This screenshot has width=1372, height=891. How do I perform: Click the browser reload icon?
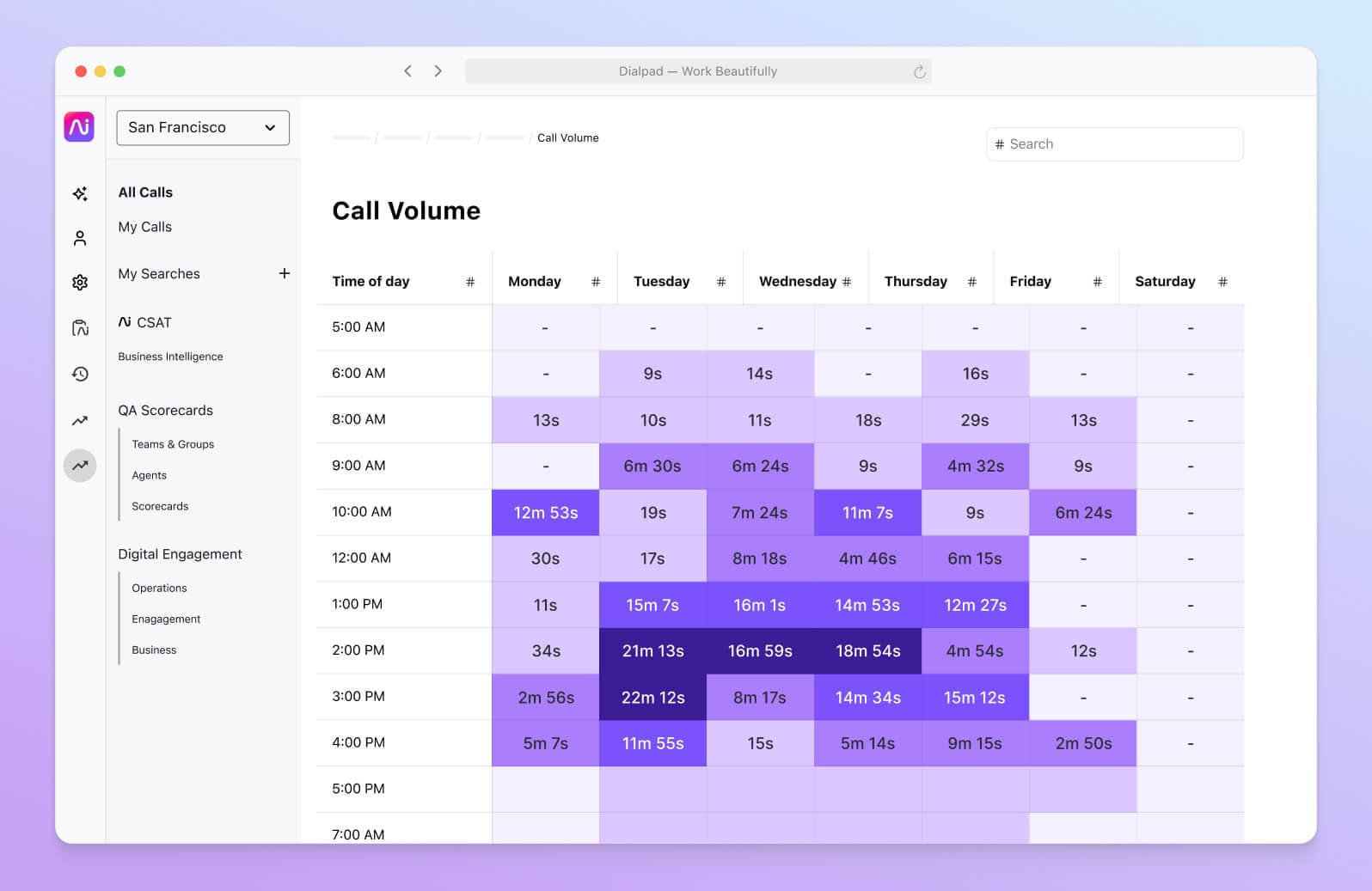pos(919,71)
